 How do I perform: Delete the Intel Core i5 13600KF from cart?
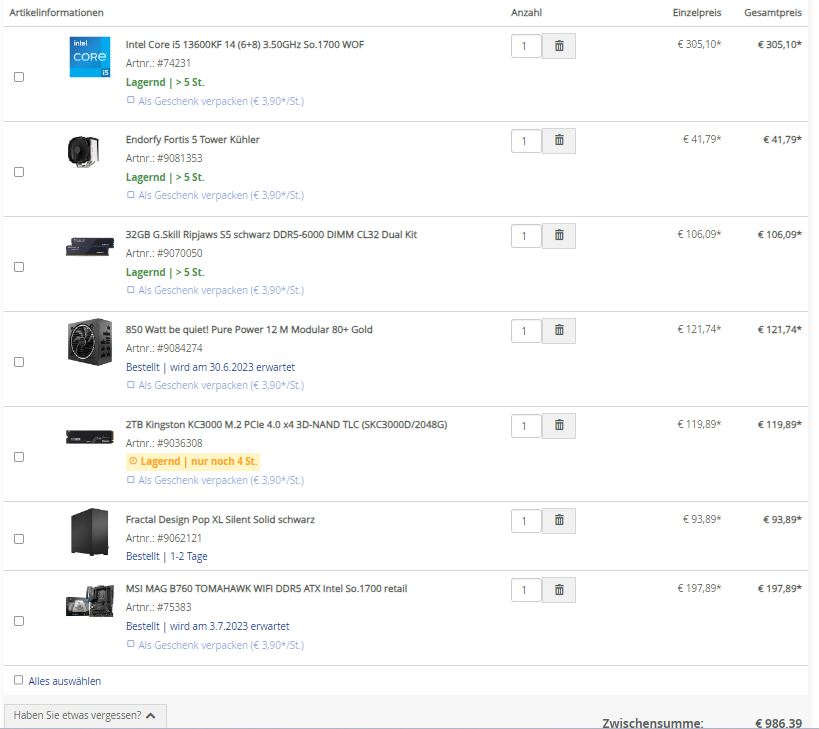558,45
